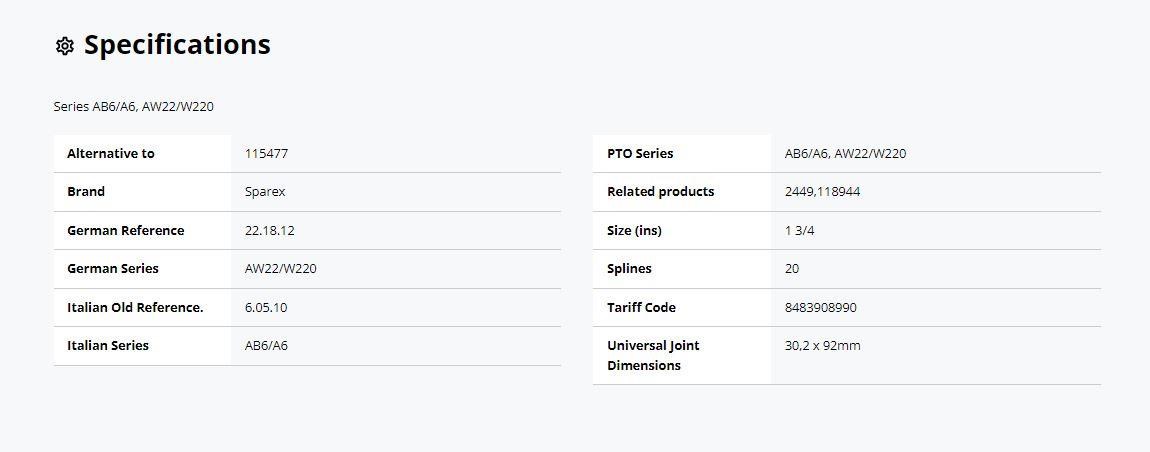Click the Alternative to row label
1150x452 pixels.
[111, 154]
